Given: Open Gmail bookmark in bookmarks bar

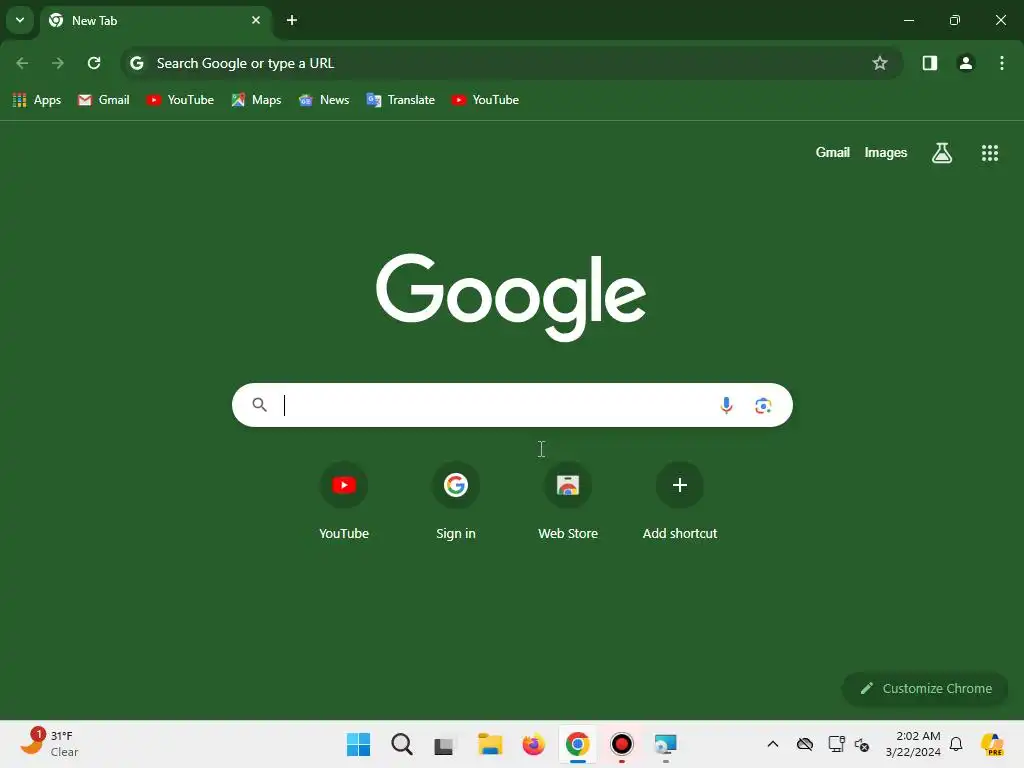Looking at the screenshot, I should click(x=104, y=100).
